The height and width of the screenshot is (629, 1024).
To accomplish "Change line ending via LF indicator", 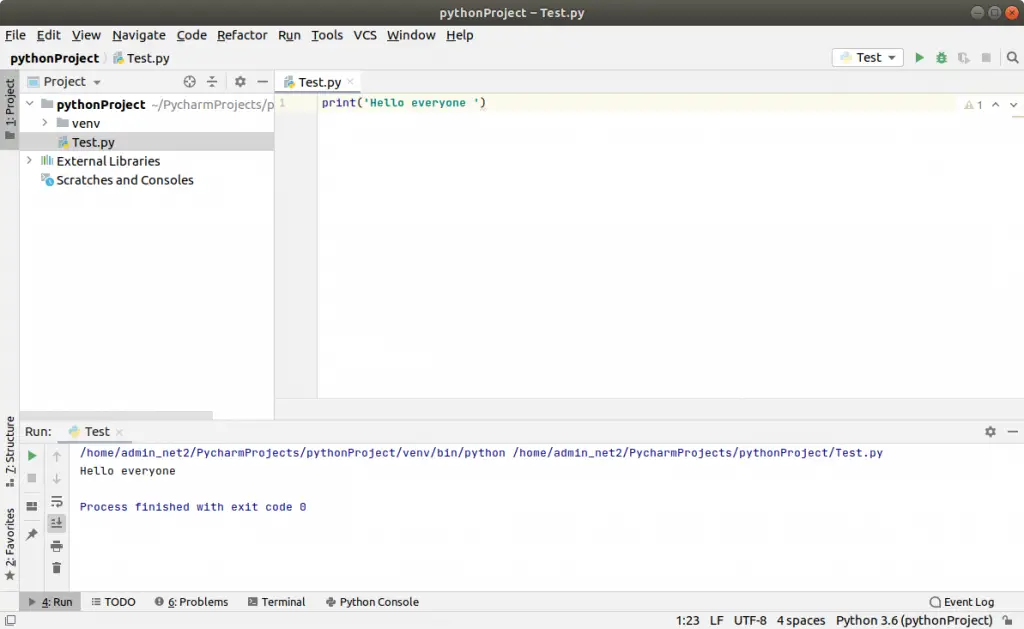I will click(x=716, y=619).
